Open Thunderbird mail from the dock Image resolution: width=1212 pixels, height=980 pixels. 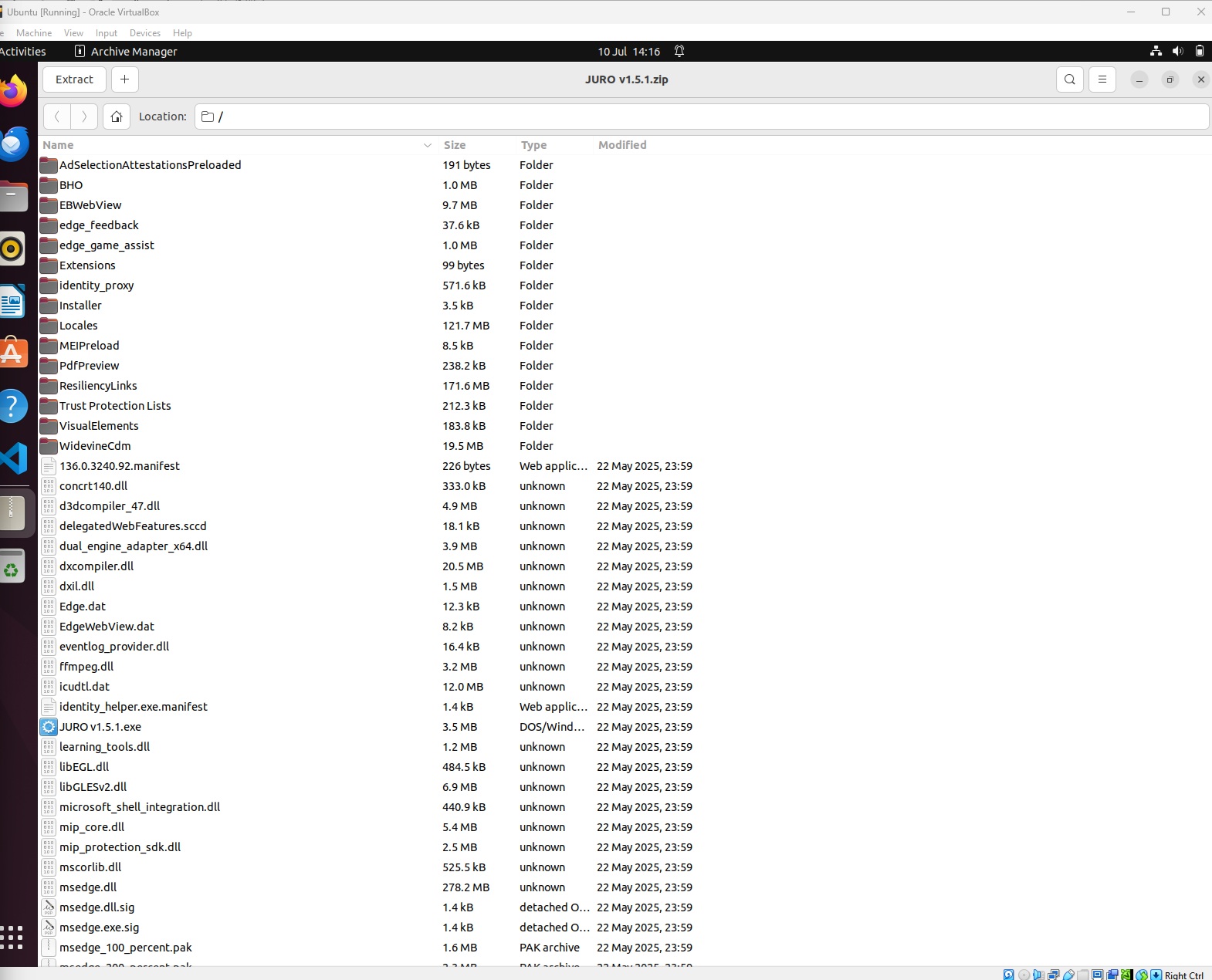click(13, 144)
